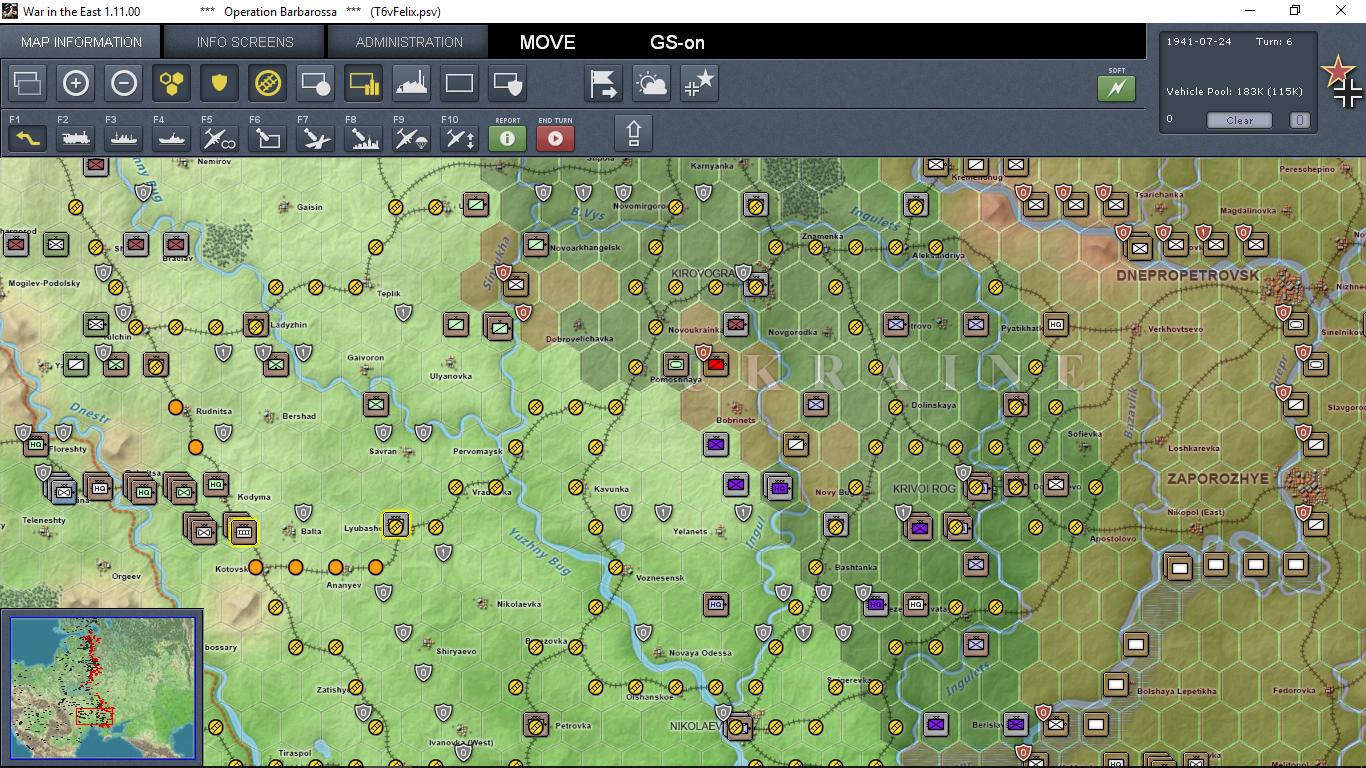This screenshot has width=1366, height=768.
Task: Click the flag with arrow icon
Action: pyautogui.click(x=604, y=83)
